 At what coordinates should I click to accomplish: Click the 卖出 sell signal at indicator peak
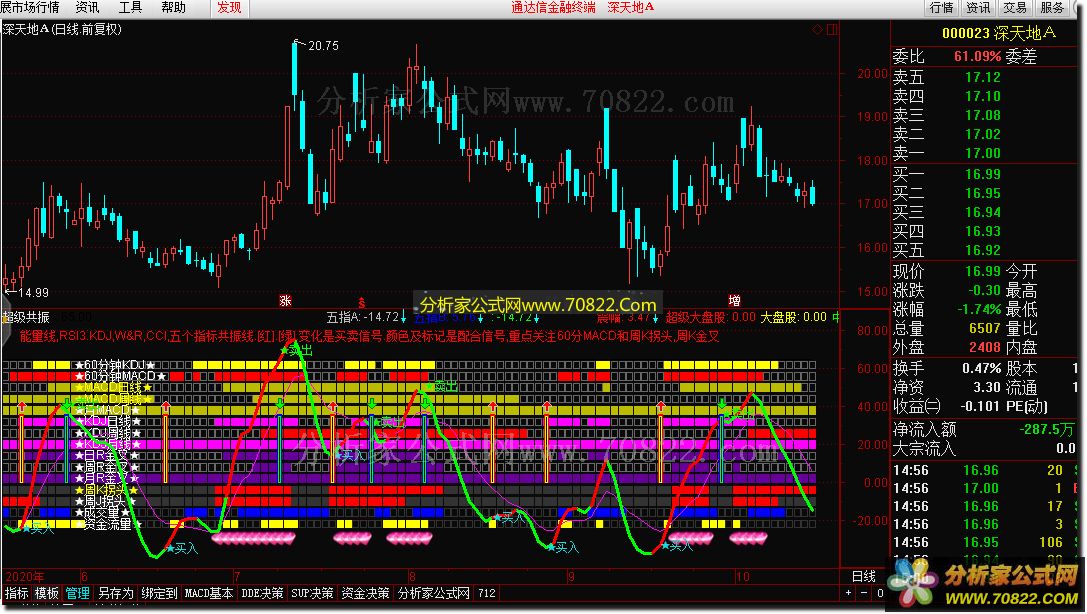pos(296,351)
